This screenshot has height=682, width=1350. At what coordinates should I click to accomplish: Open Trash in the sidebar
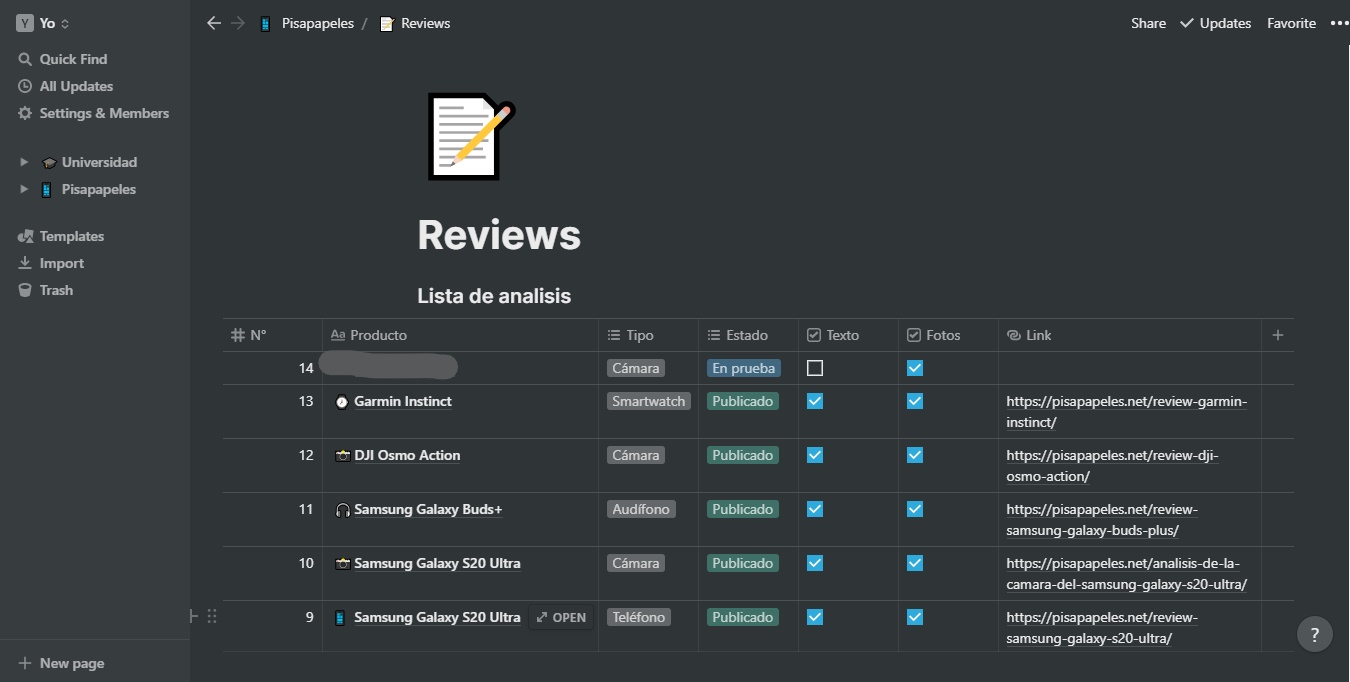56,290
